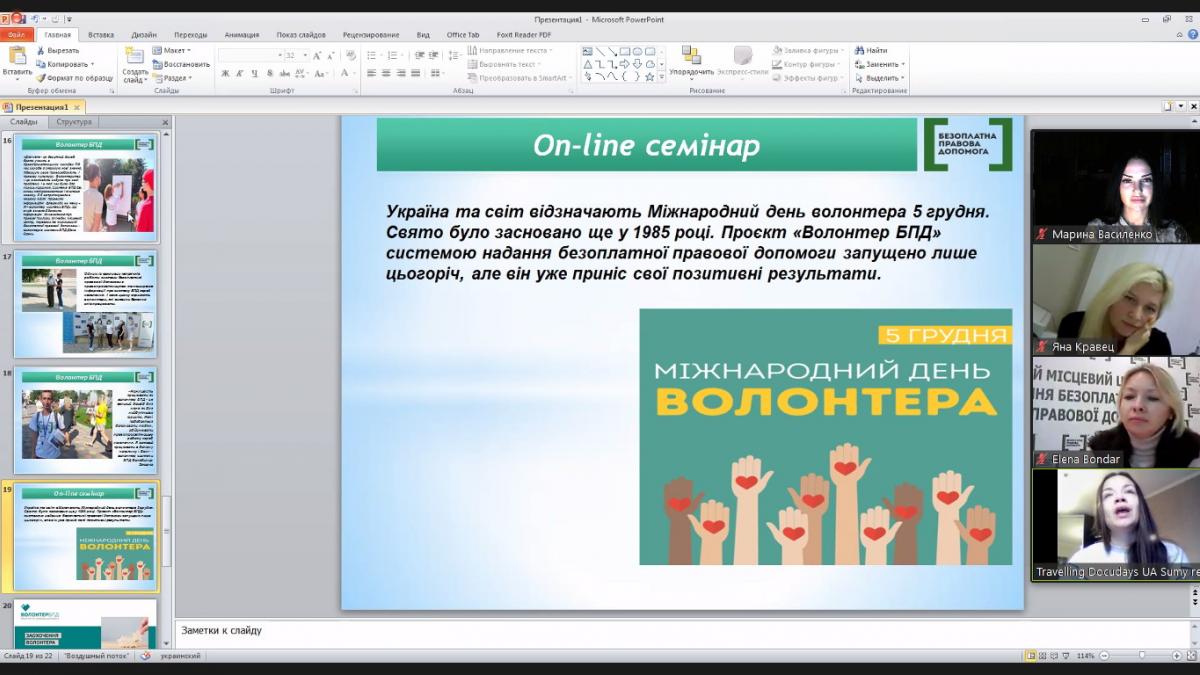Select the triangle shape in shapes gallery

(x=588, y=64)
